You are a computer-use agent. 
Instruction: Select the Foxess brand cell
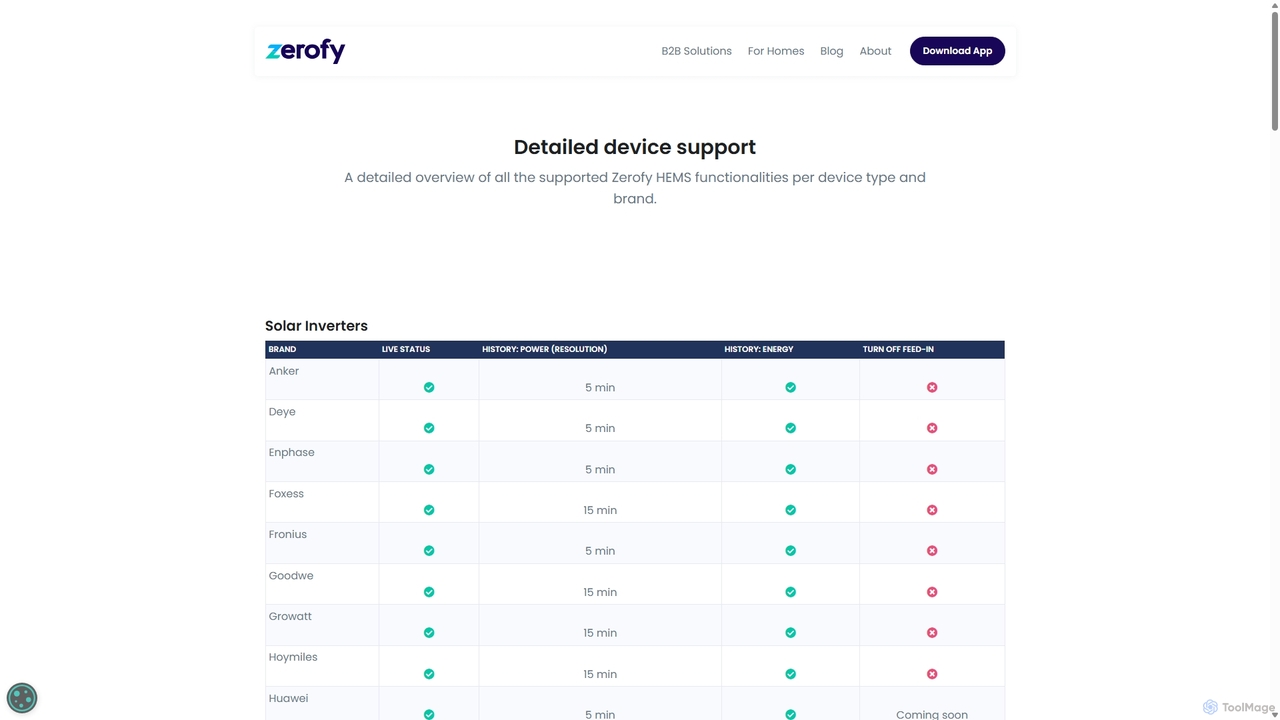click(322, 502)
